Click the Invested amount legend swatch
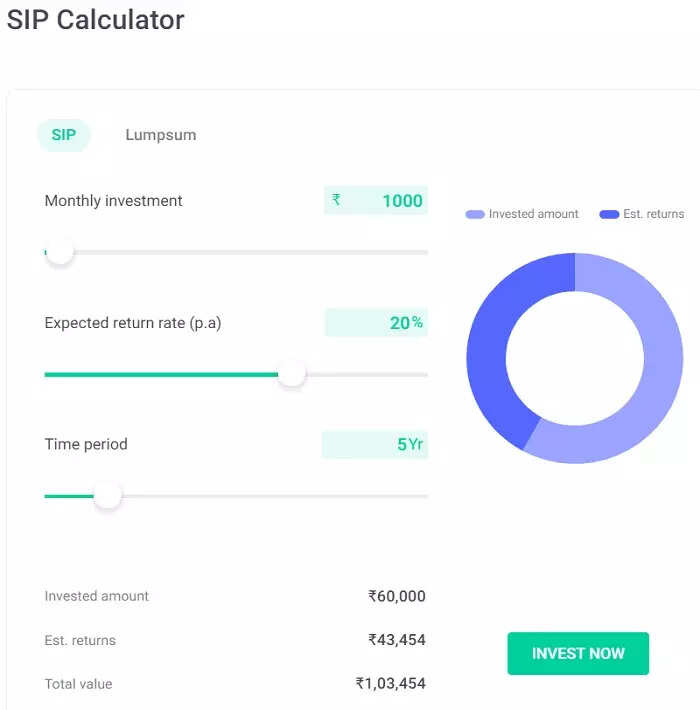 (x=475, y=214)
